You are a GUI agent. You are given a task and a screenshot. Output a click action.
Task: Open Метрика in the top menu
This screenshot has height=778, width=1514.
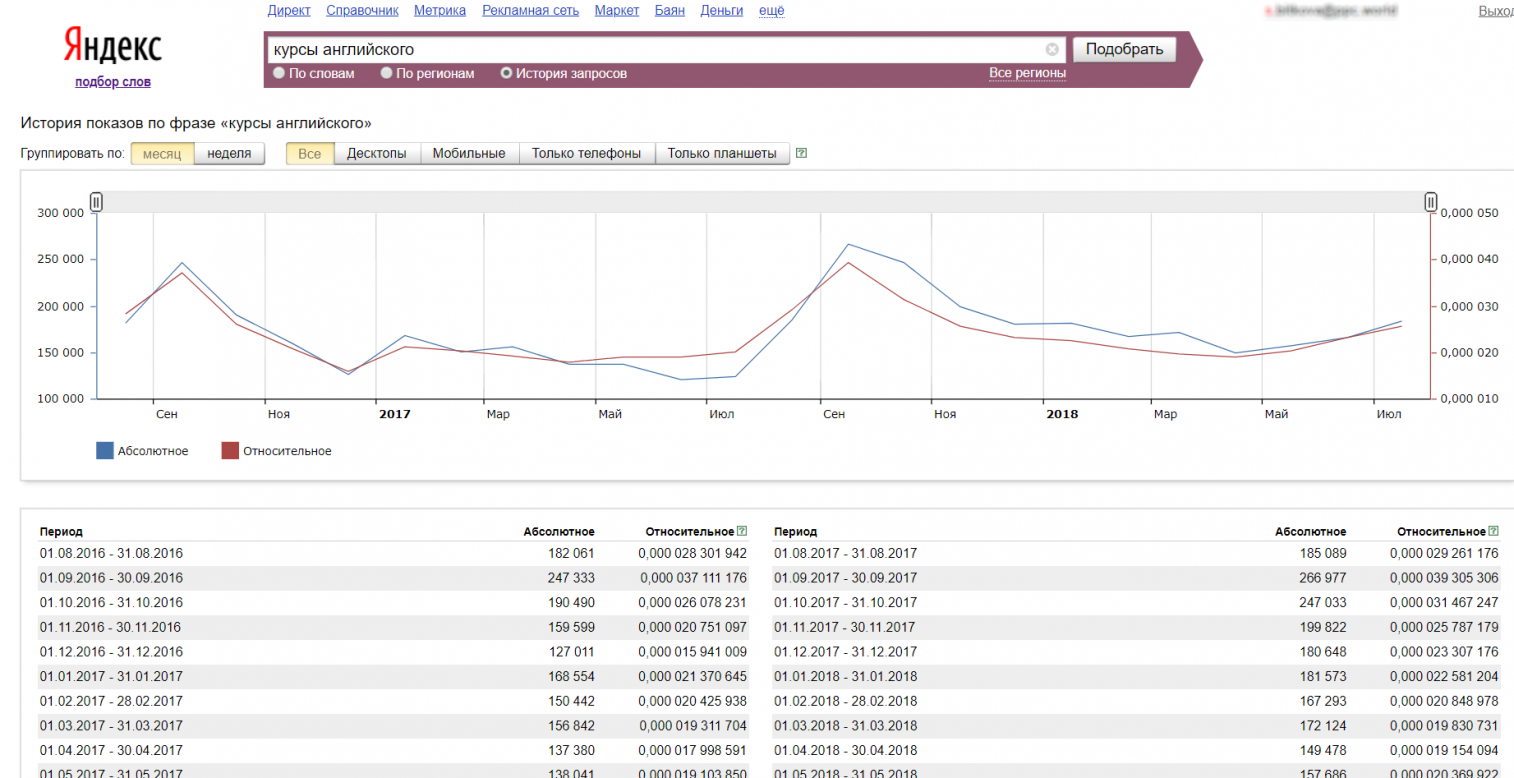click(x=440, y=11)
